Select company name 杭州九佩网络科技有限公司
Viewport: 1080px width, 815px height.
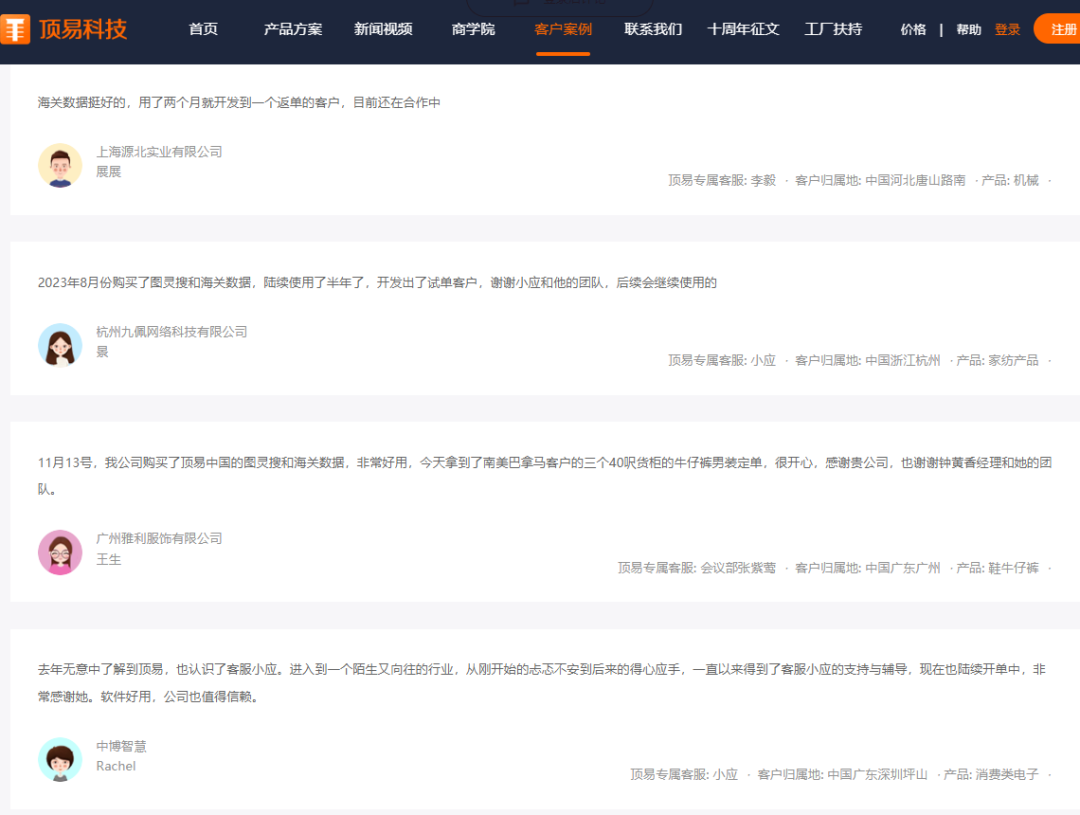[x=172, y=331]
